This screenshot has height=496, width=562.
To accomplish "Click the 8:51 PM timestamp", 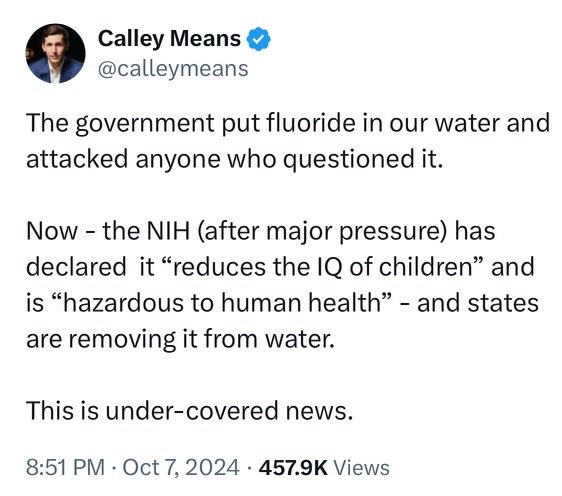I will click(66, 468).
